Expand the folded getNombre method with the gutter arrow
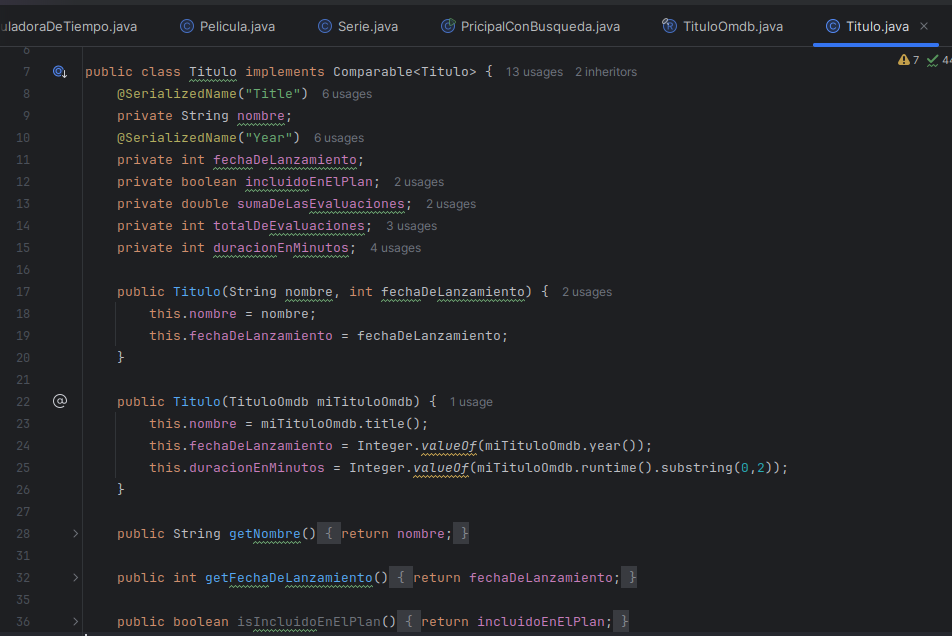952x636 pixels. pyautogui.click(x=75, y=533)
